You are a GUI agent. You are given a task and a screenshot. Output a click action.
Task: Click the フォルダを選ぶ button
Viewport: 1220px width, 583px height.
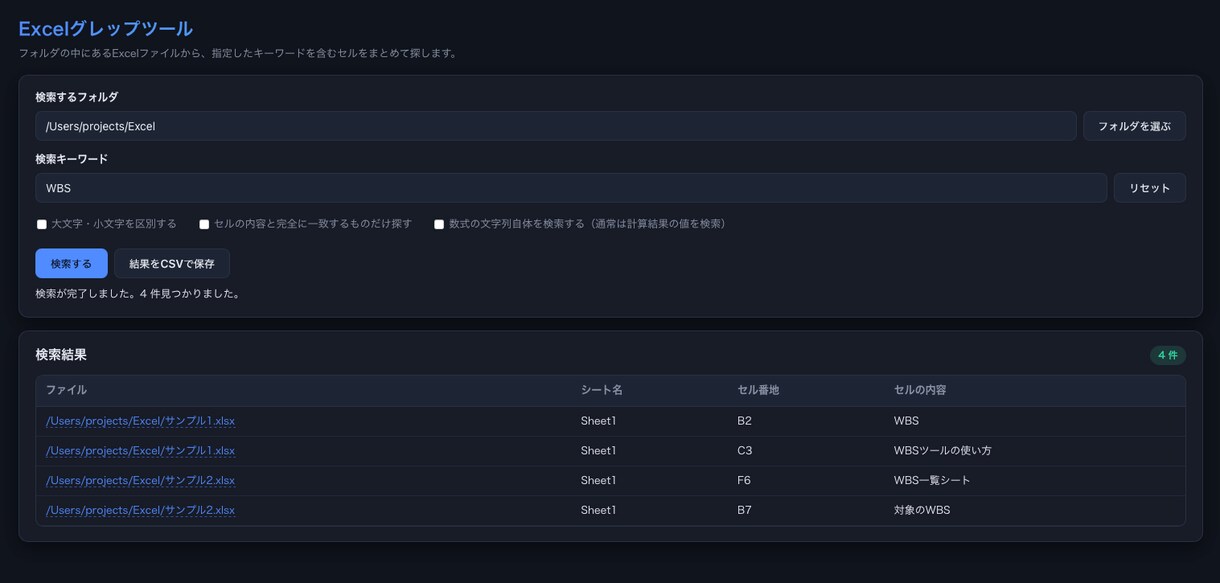click(1134, 126)
